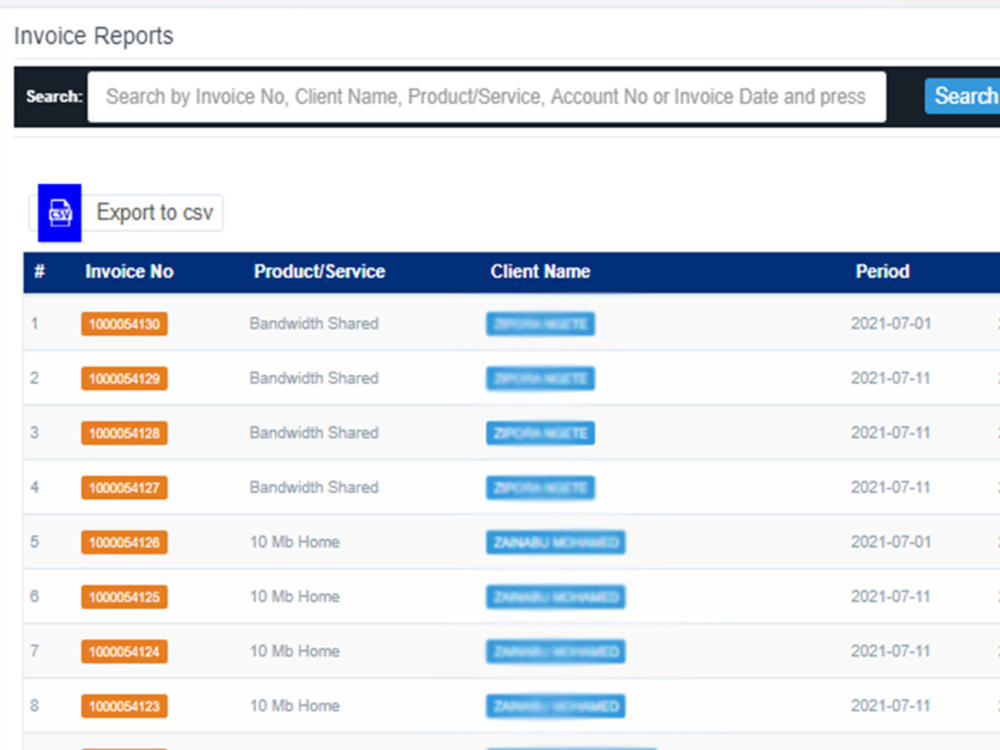Click Bandwidth Shared in row 1
Screen dimensions: 1000x750
coord(314,323)
